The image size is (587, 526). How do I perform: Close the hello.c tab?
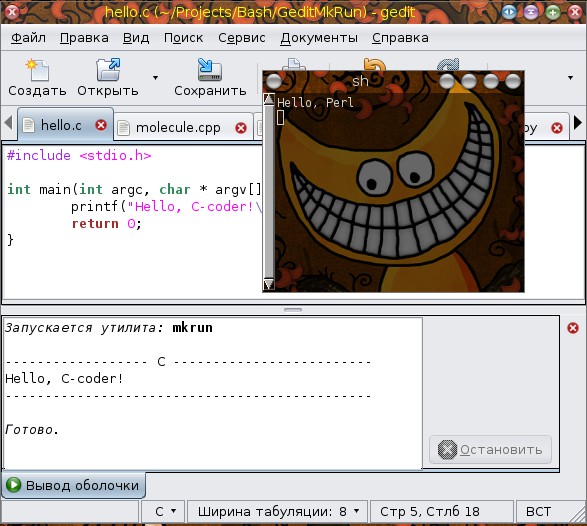click(101, 125)
